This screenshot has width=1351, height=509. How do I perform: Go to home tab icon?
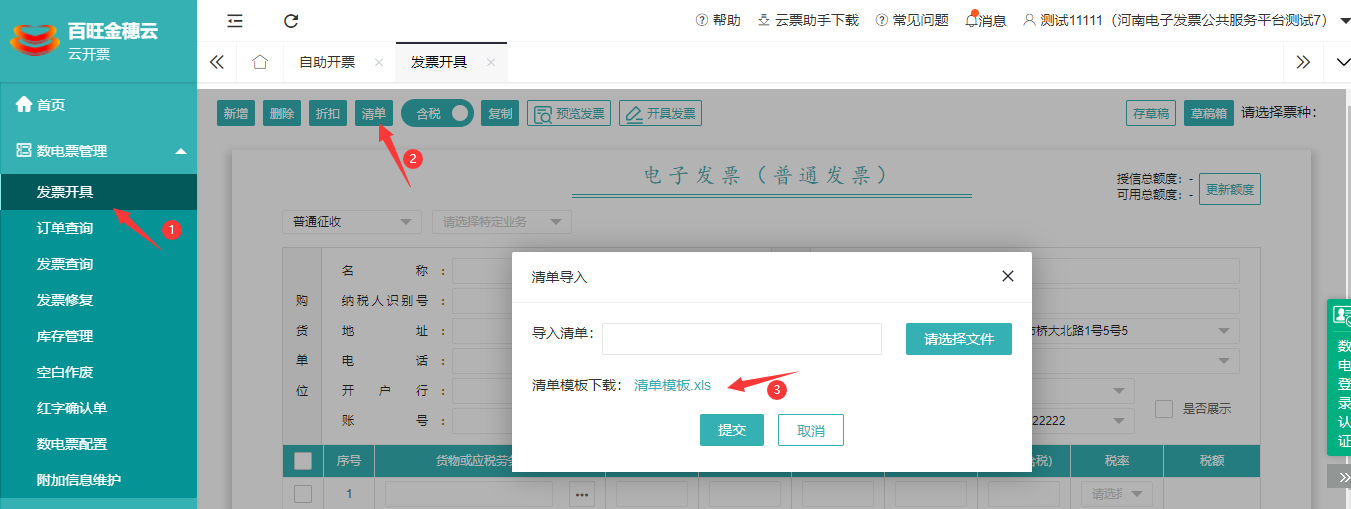coord(260,62)
